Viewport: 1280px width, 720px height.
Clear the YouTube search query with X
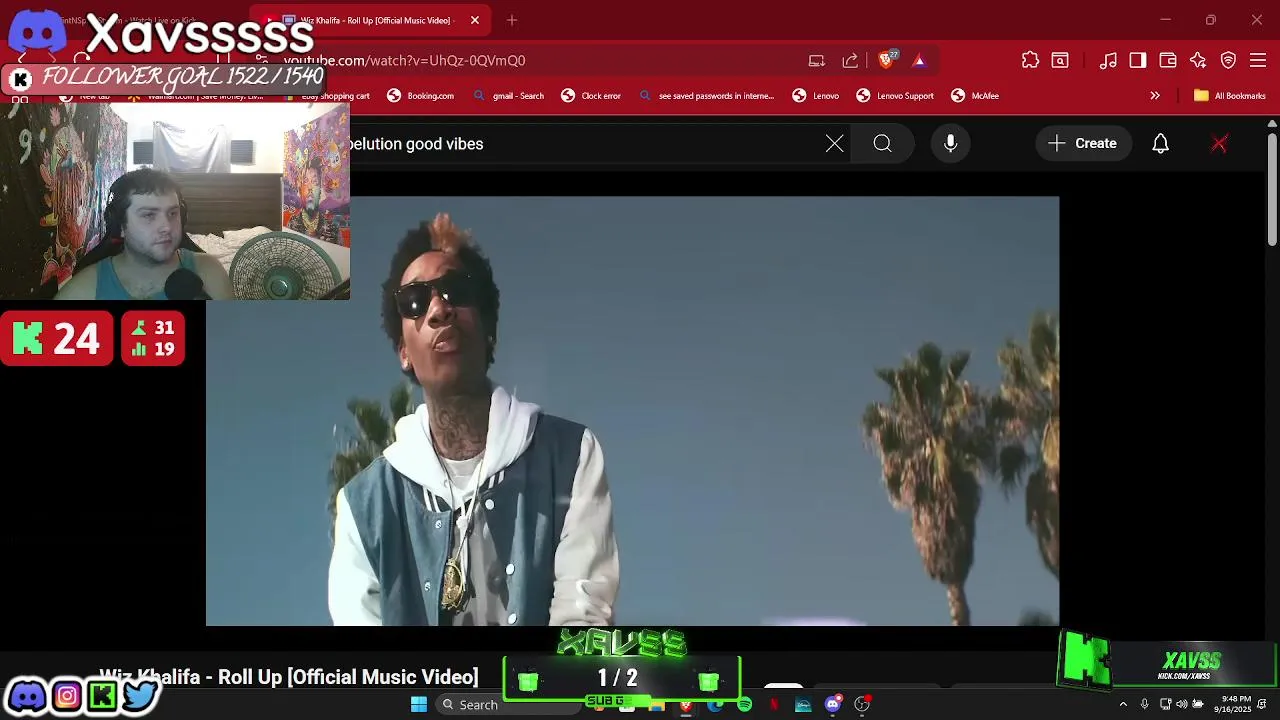pos(835,144)
